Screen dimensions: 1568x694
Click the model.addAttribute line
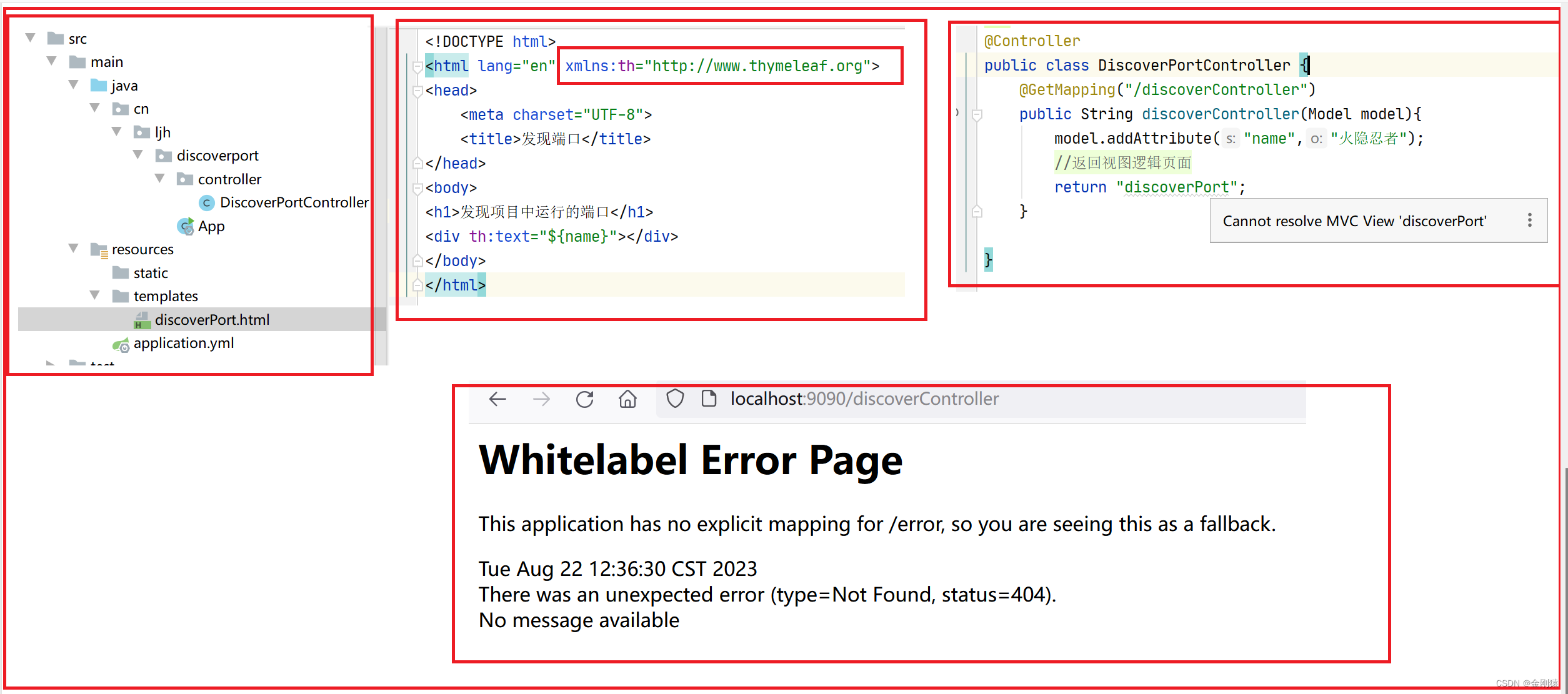click(x=1238, y=138)
